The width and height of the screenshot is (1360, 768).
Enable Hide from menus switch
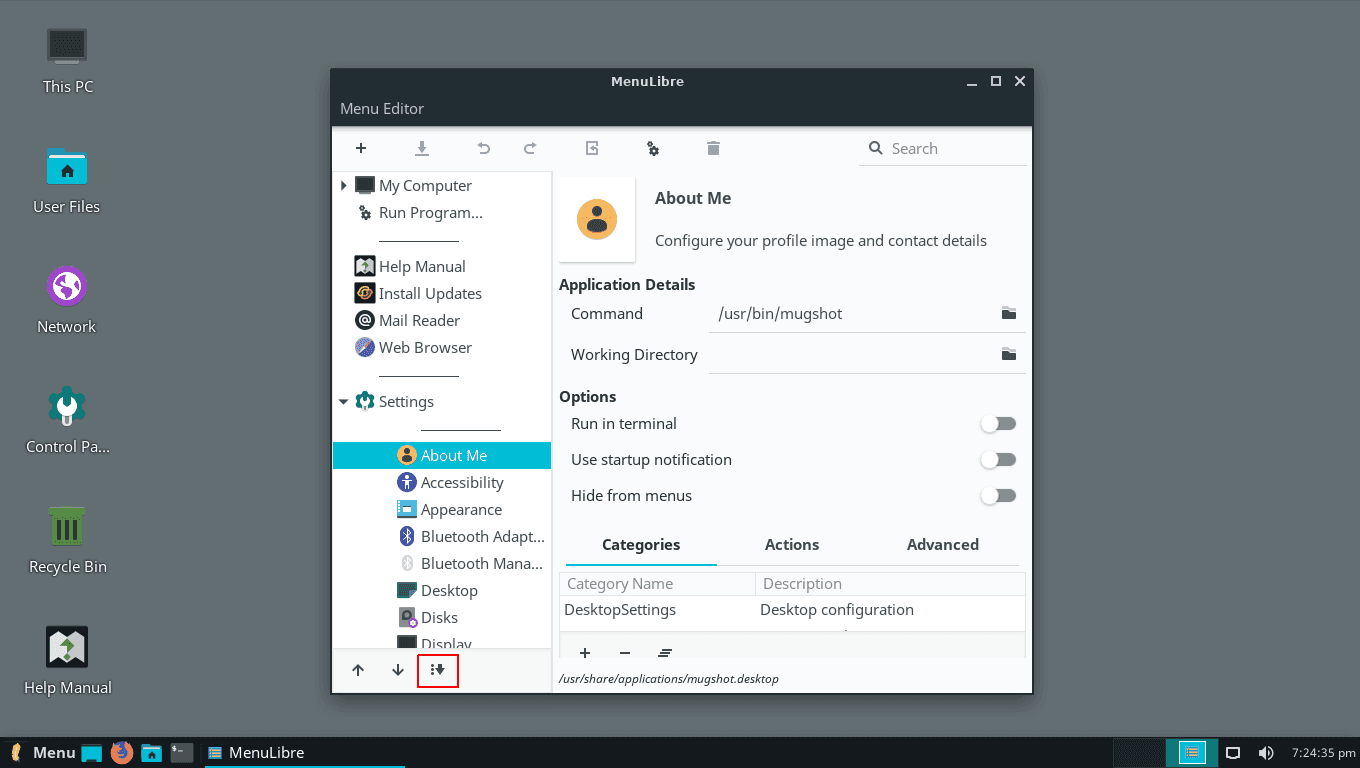[x=998, y=495]
